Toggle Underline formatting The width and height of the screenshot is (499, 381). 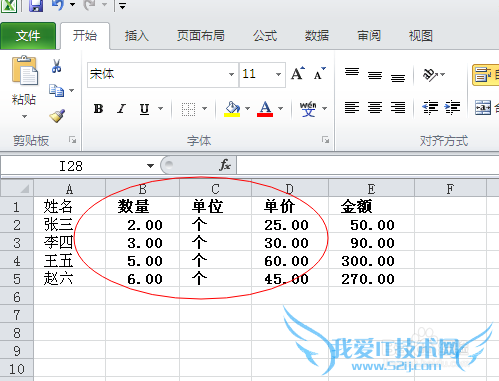(145, 109)
